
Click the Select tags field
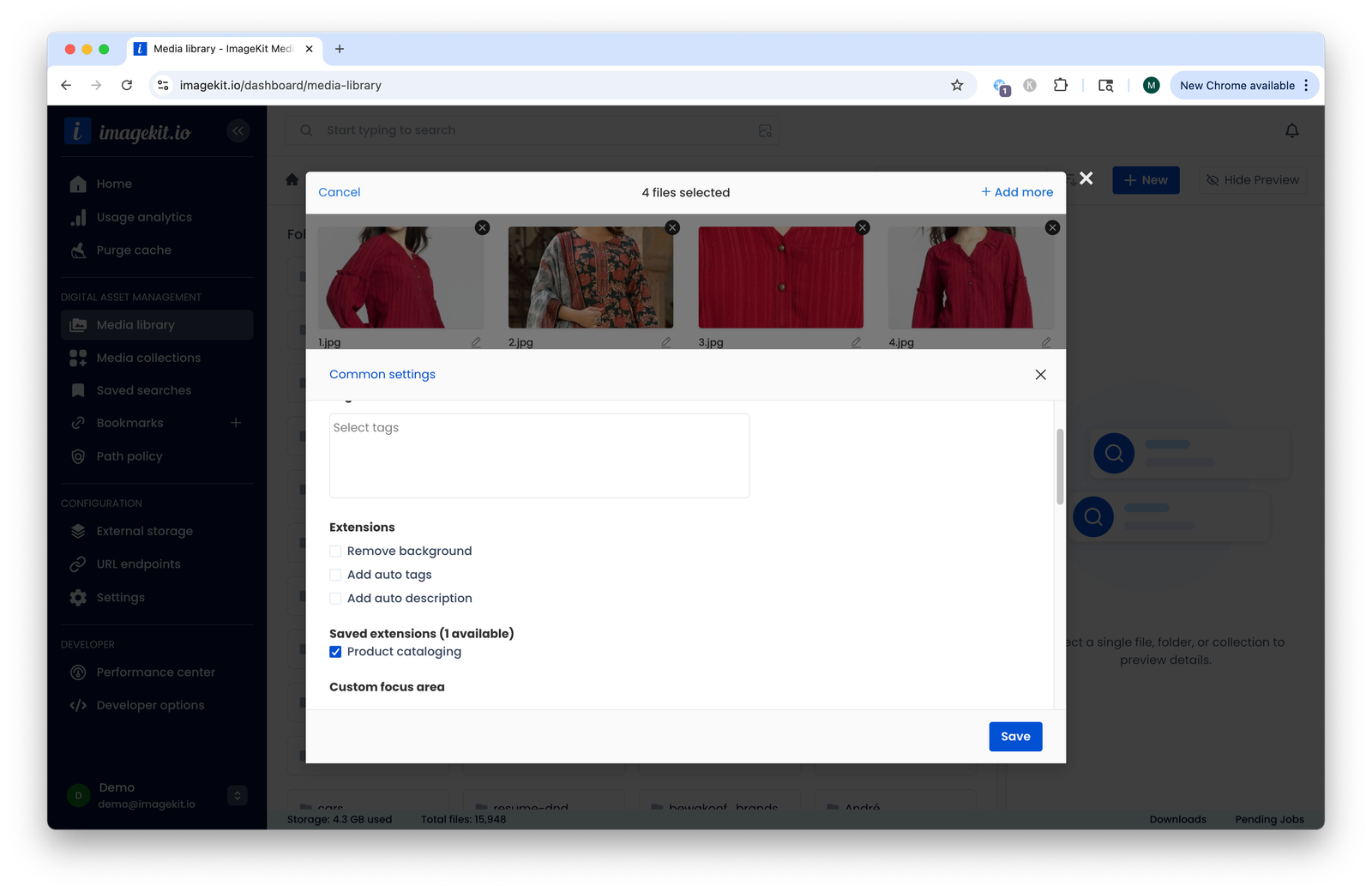tap(539, 455)
